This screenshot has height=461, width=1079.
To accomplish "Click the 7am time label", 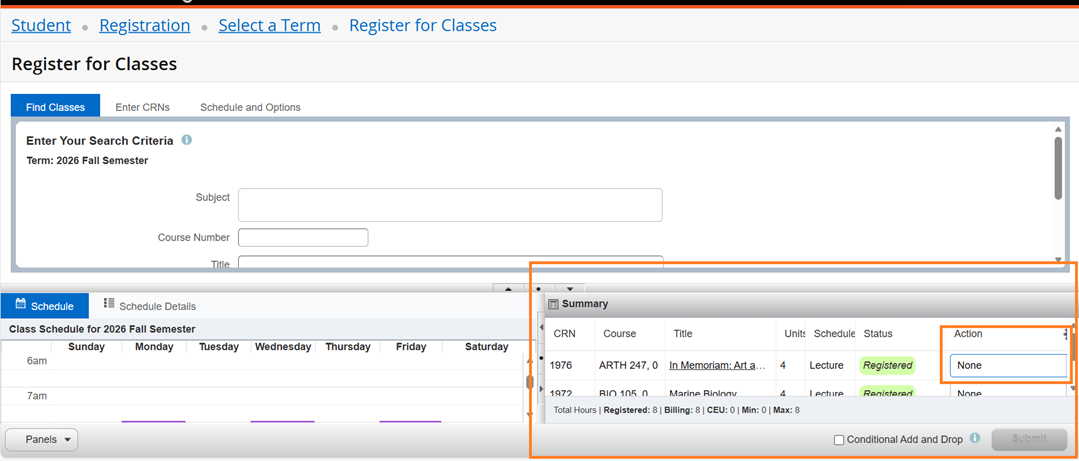I will pos(36,396).
